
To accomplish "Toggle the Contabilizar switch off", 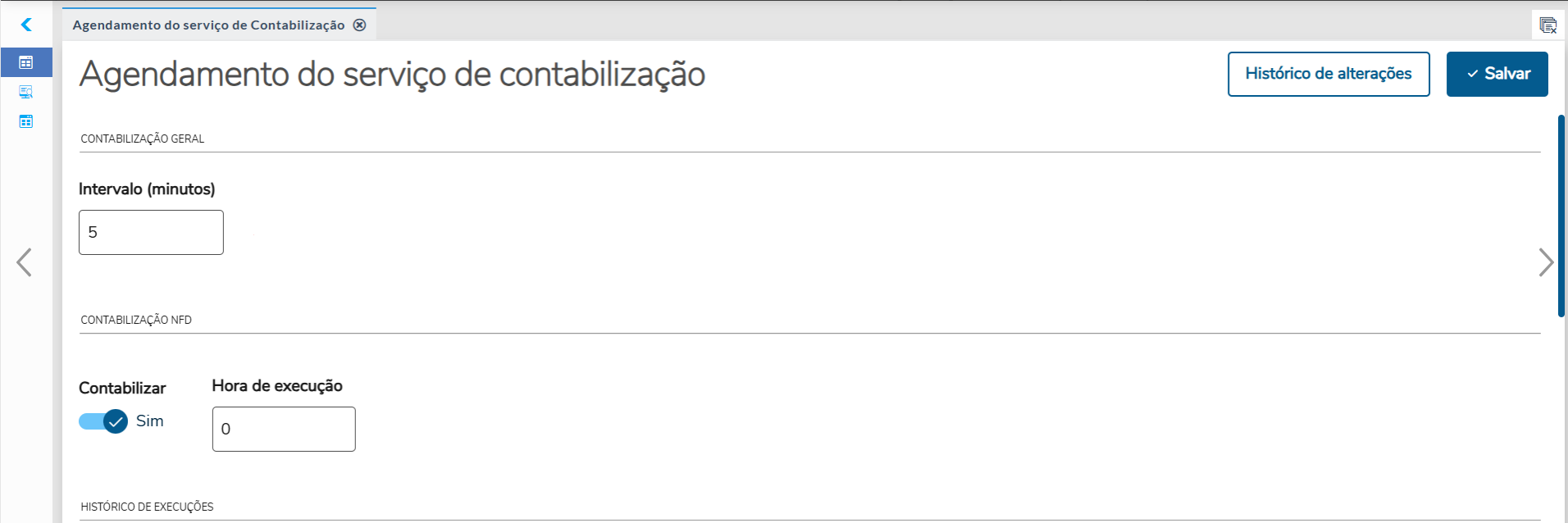I will [x=104, y=421].
